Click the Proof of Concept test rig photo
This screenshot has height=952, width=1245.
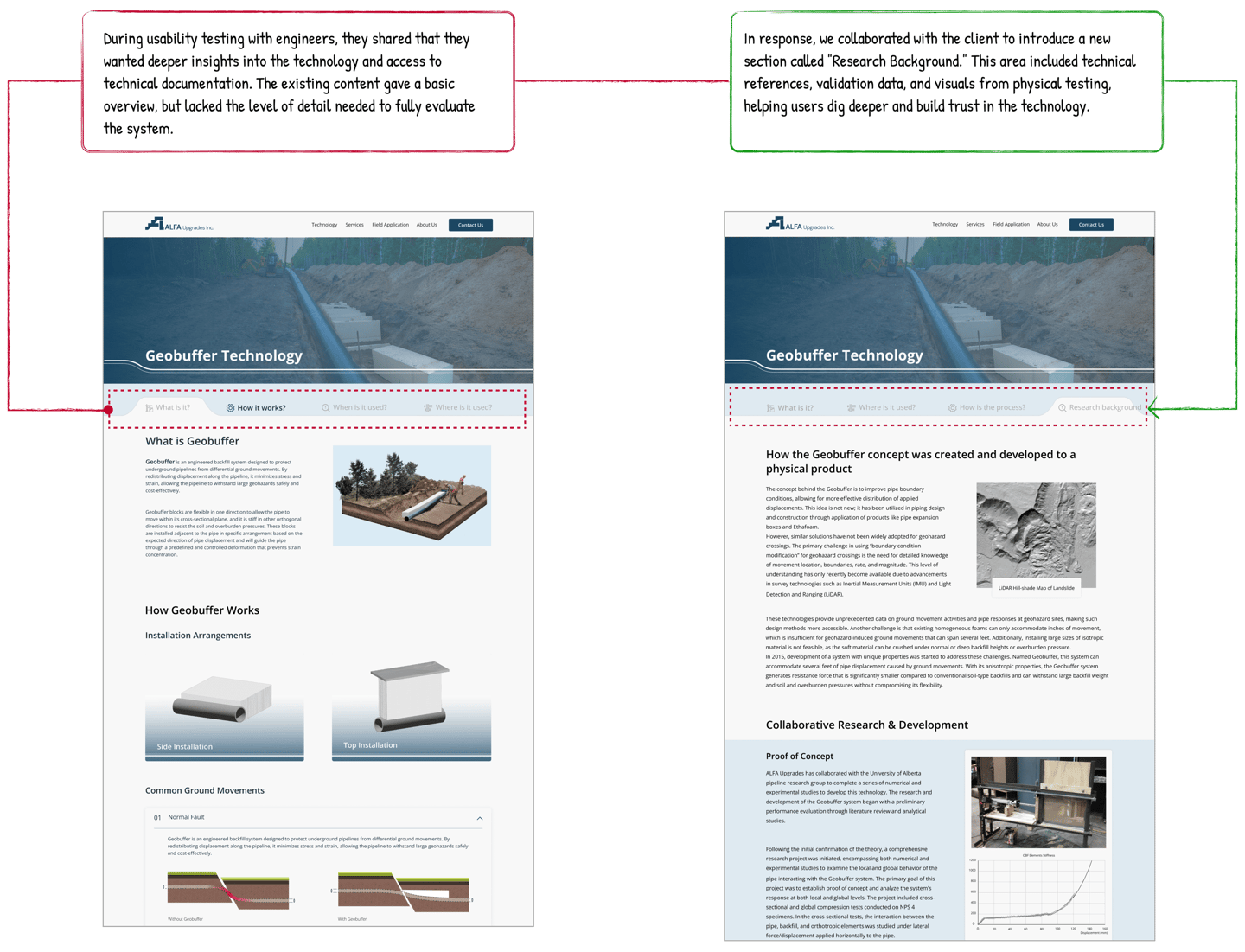pyautogui.click(x=1038, y=802)
